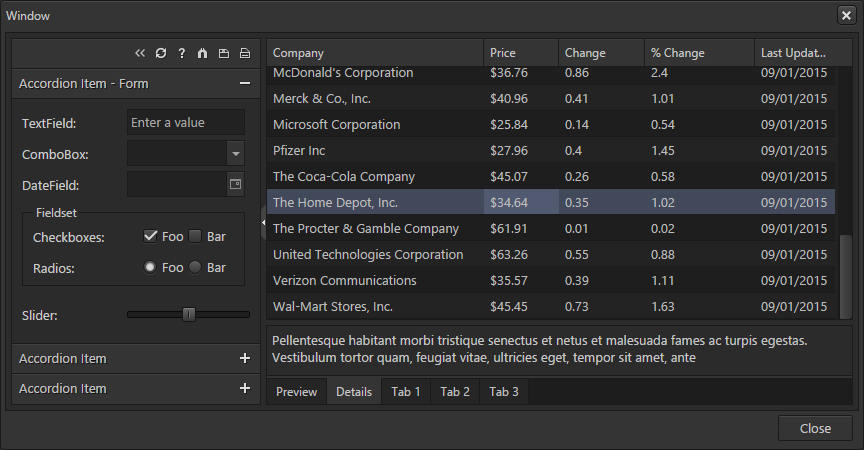Image resolution: width=864 pixels, height=450 pixels.
Task: Click the grid's vertical scrollbar thumb
Action: pyautogui.click(x=845, y=276)
